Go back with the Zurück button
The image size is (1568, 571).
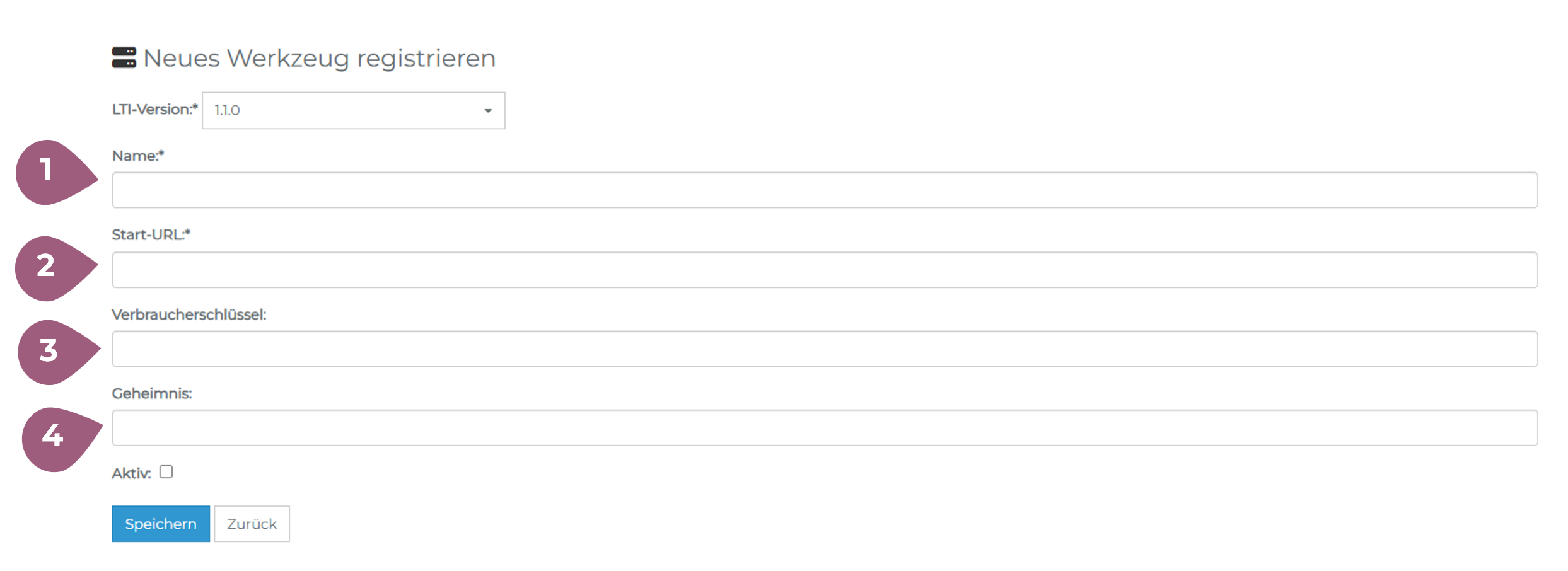click(252, 524)
